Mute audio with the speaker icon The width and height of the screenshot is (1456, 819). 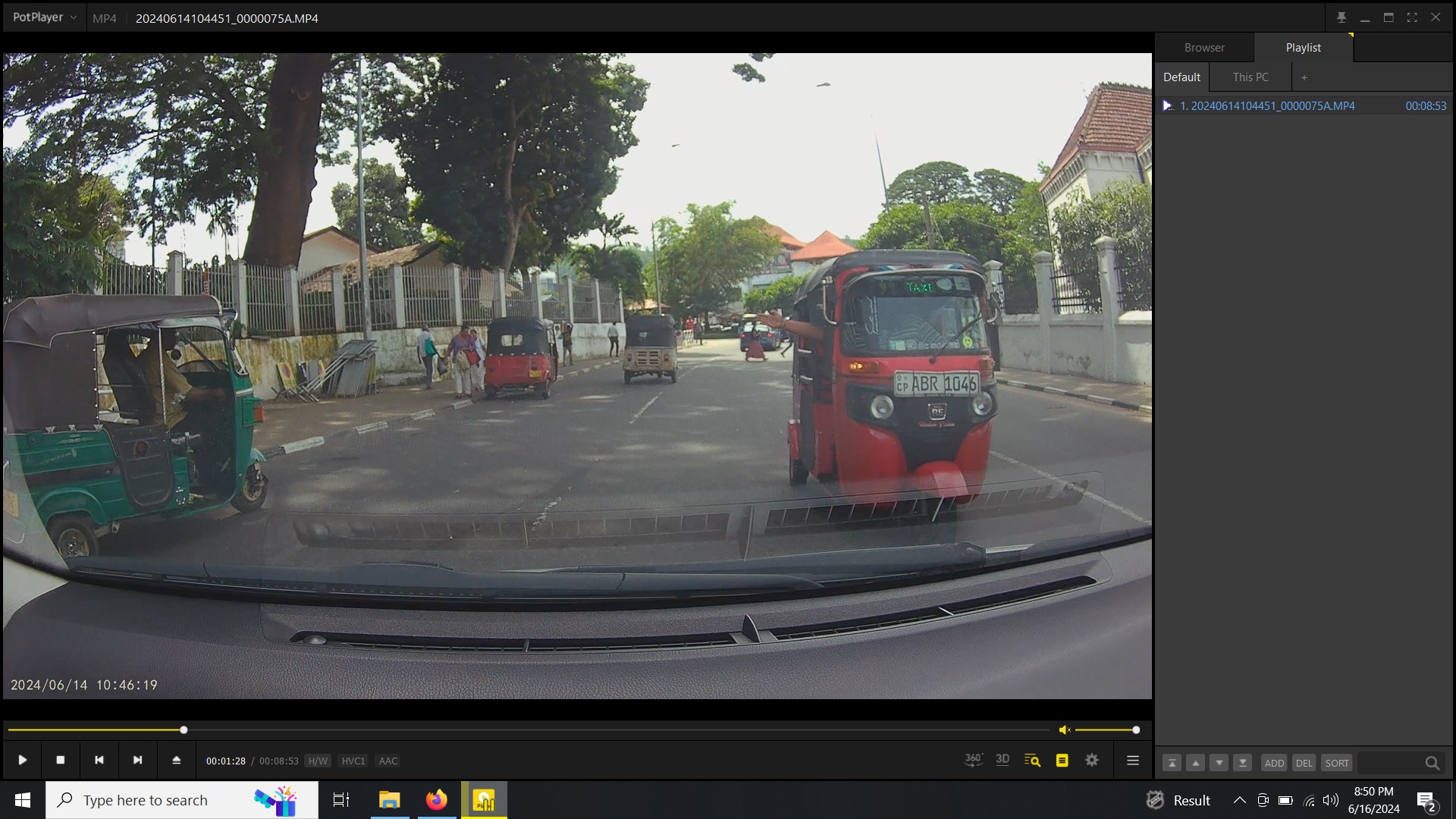pos(1065,730)
